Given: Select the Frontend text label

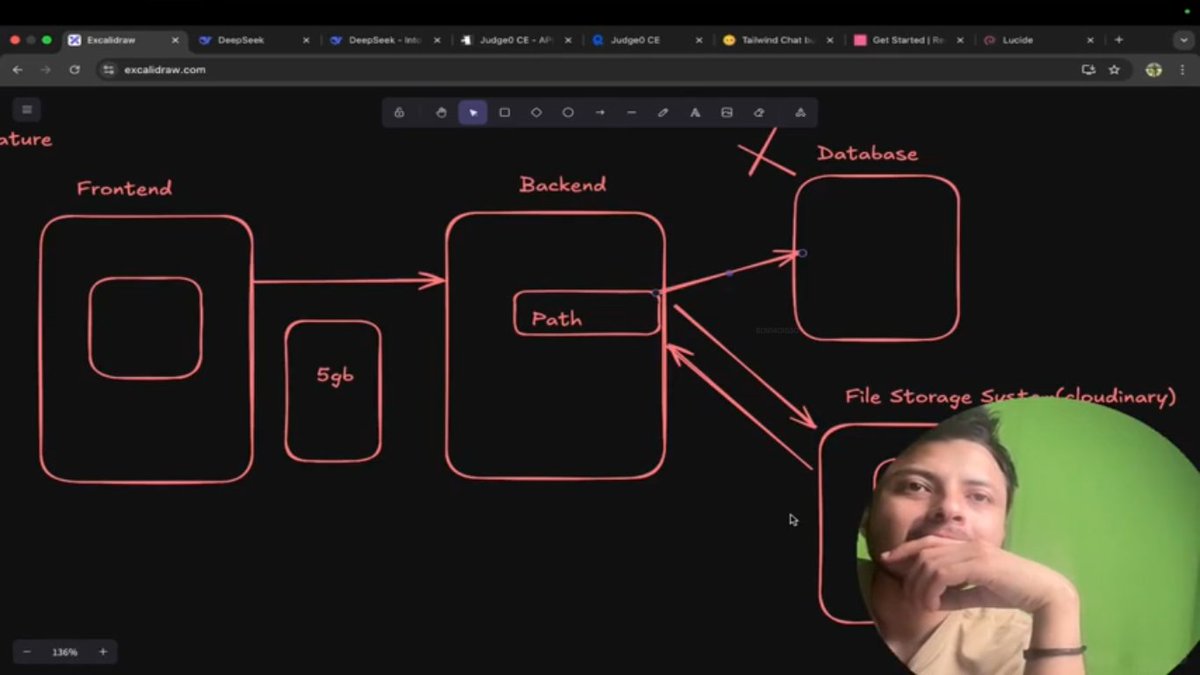Looking at the screenshot, I should click(124, 188).
